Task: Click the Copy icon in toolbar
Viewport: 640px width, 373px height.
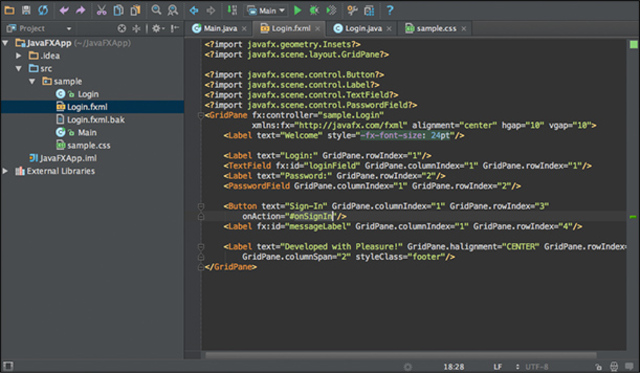Action: (x=118, y=10)
